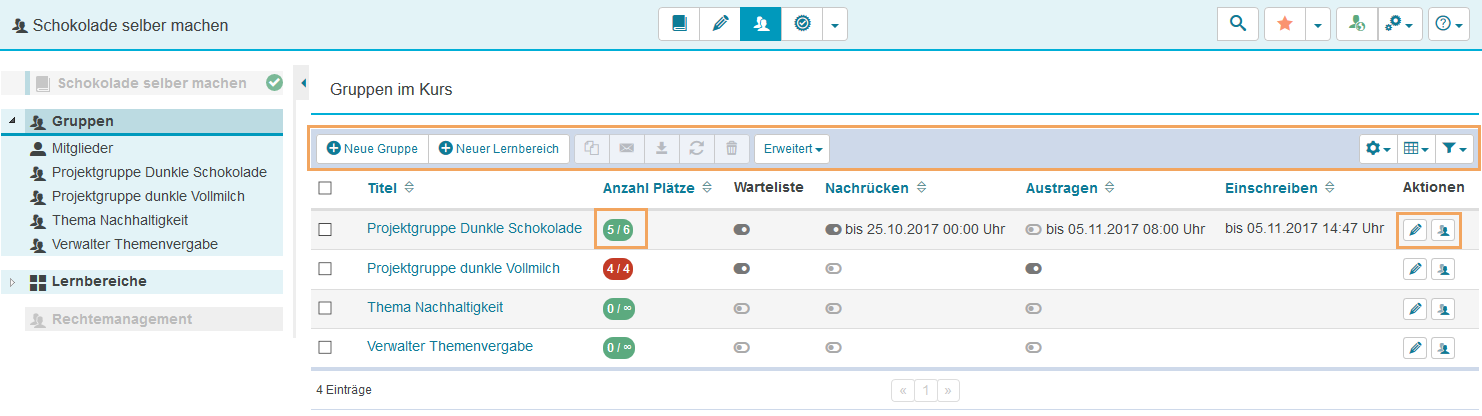Select Thema Nachhaltigkeit in sidebar tree
The image size is (1482, 416).
120,220
